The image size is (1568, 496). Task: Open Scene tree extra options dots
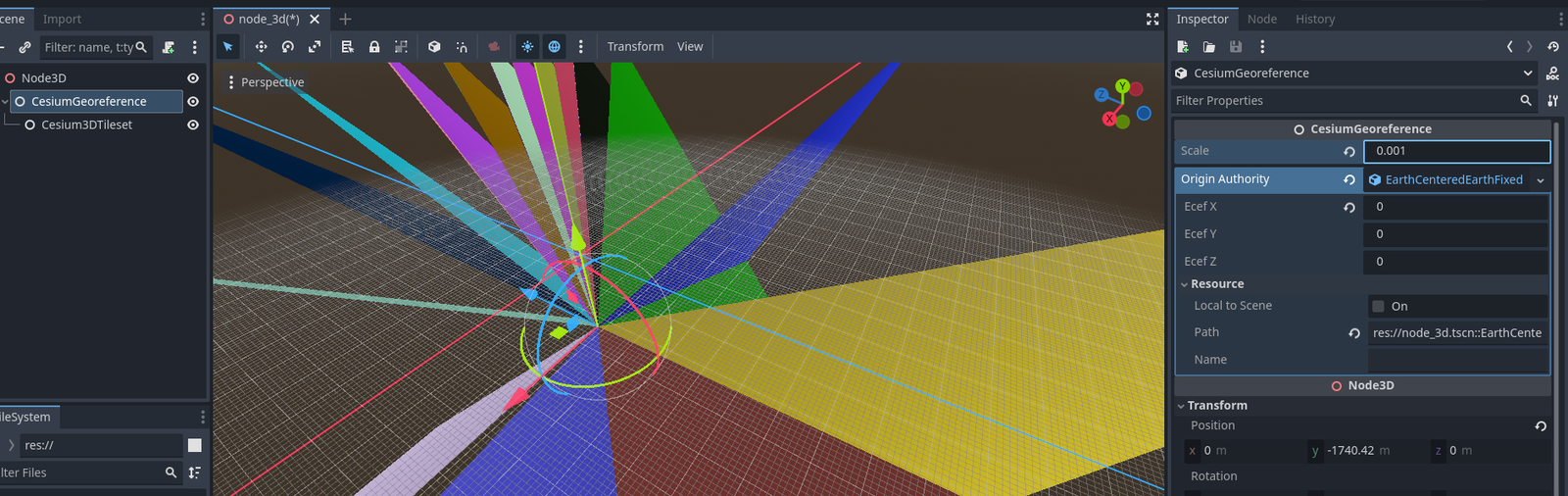pyautogui.click(x=195, y=47)
